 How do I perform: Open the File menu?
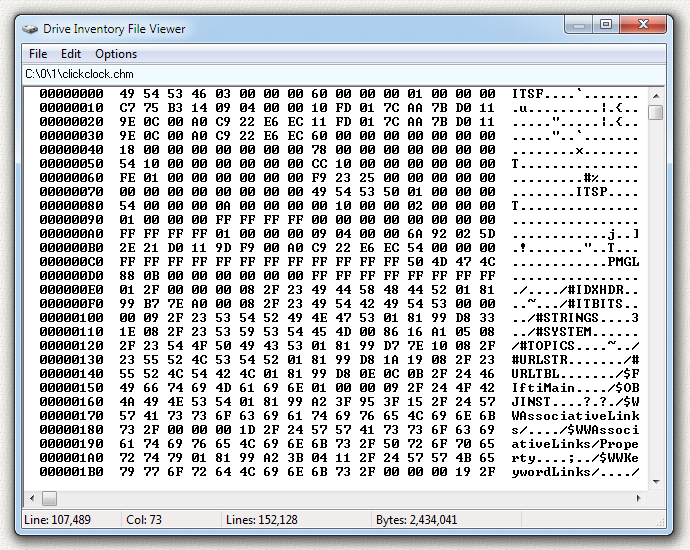point(38,54)
